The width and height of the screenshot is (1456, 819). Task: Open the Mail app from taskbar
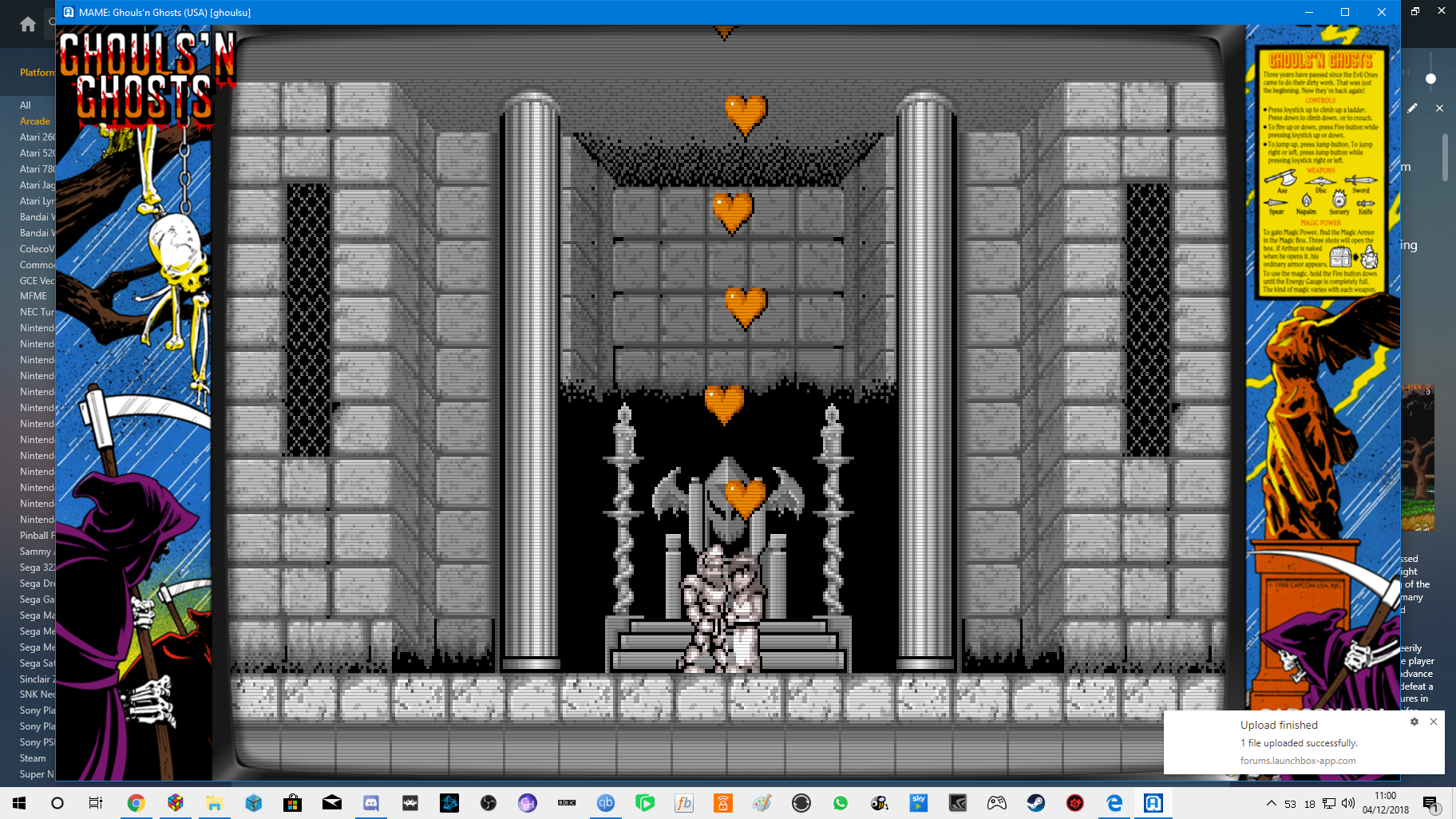pyautogui.click(x=331, y=803)
